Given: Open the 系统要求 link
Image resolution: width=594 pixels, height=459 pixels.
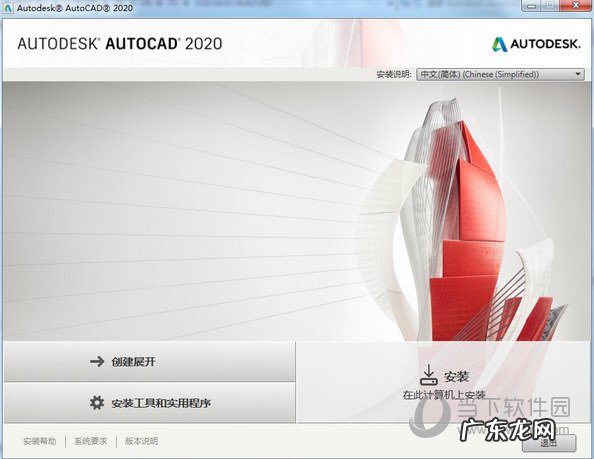Looking at the screenshot, I should pos(91,441).
